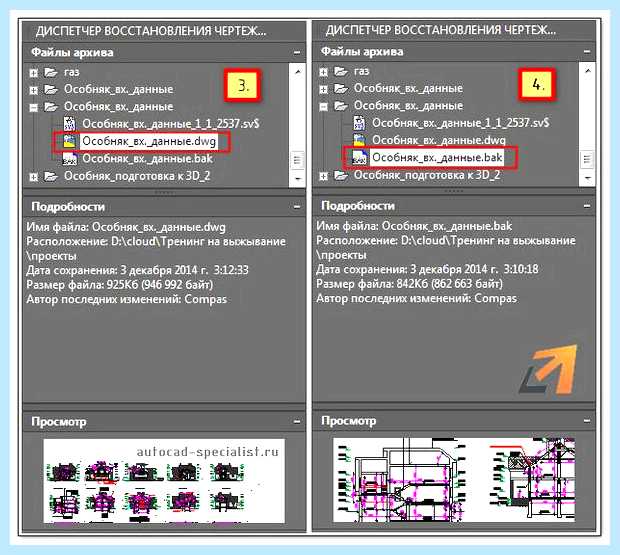Click 'Размер файла: 925Кб (946 992 байт)' text
Screen dimensions: 620x555
click(119, 285)
